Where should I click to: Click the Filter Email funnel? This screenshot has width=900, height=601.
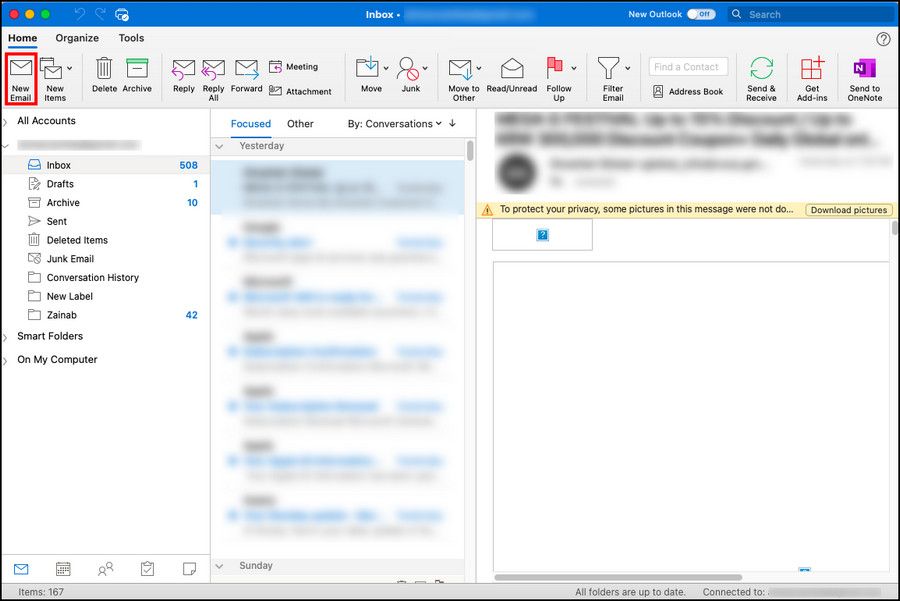[x=608, y=68]
